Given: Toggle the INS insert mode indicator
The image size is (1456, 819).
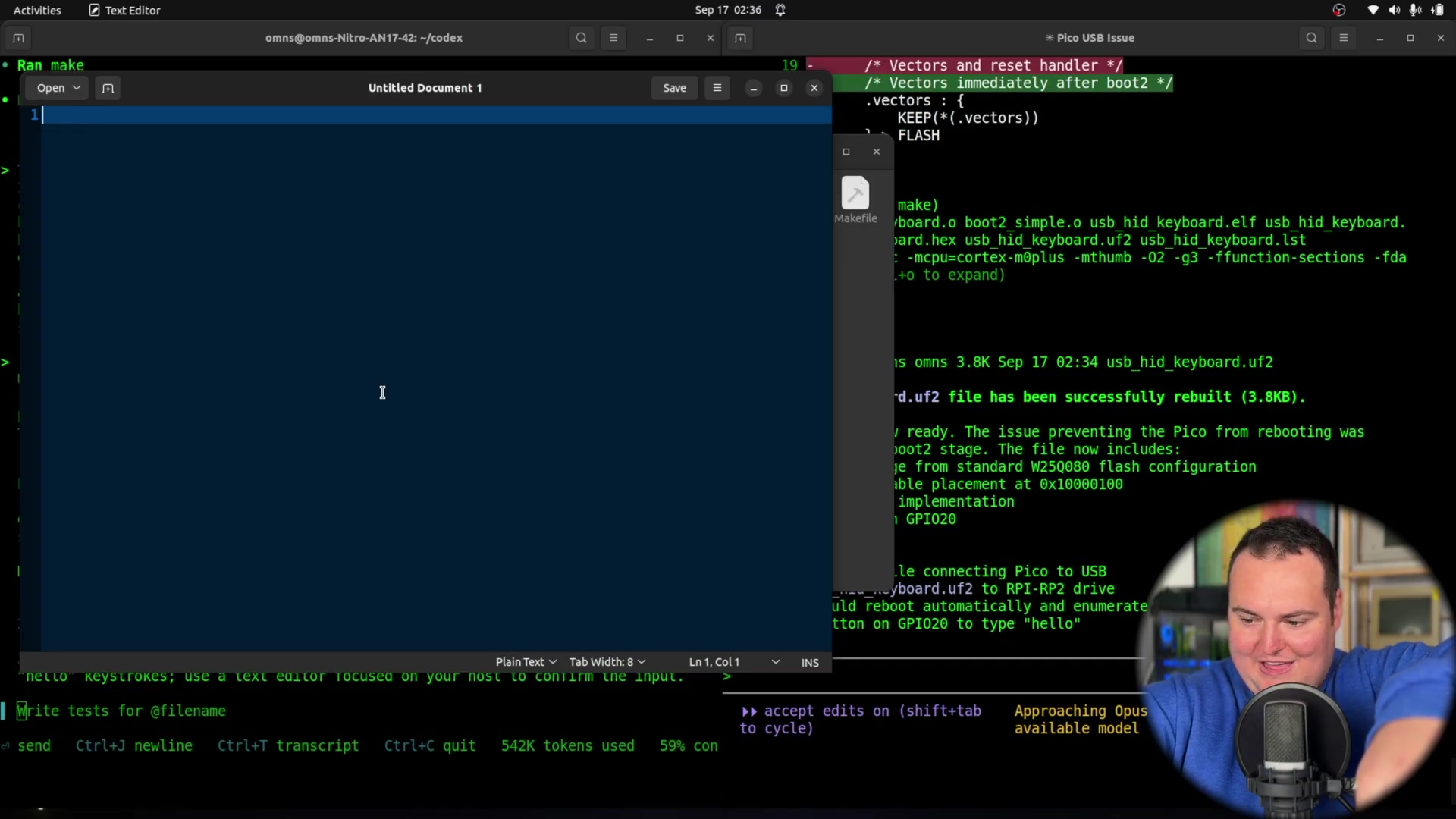Looking at the screenshot, I should (x=810, y=663).
